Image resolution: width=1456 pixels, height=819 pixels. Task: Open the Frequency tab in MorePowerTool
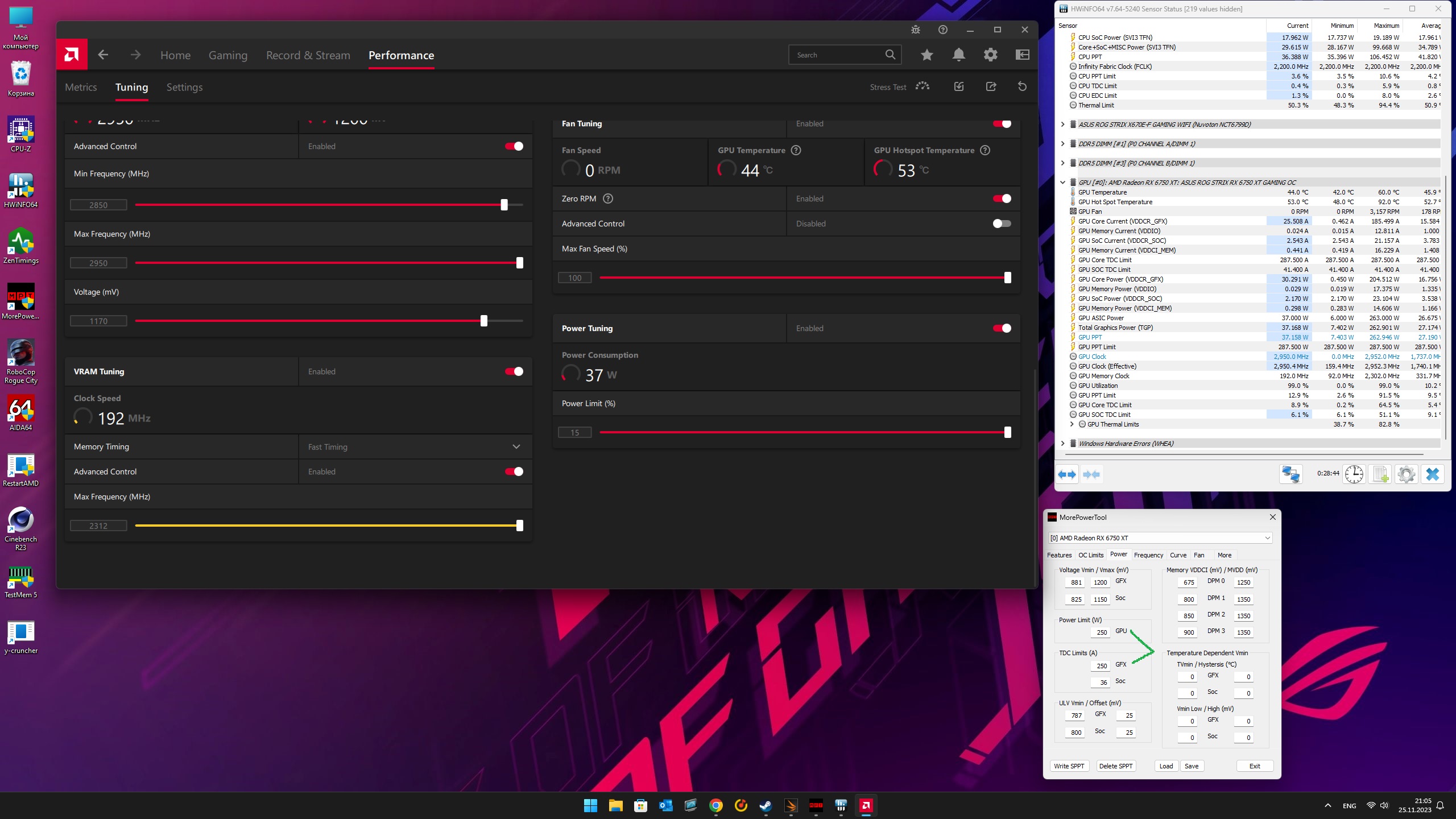pyautogui.click(x=1148, y=555)
